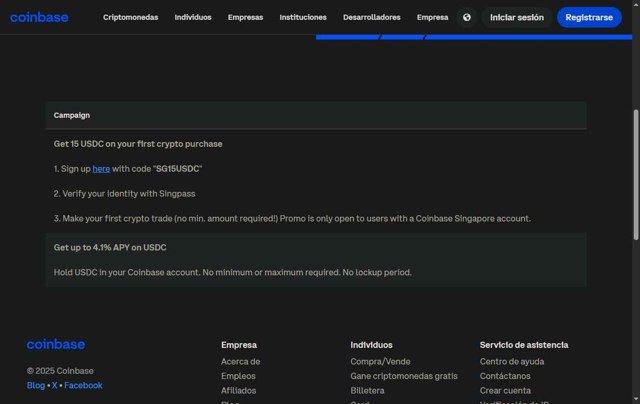Click the Iniciar sesión button
This screenshot has width=640, height=404.
click(517, 18)
